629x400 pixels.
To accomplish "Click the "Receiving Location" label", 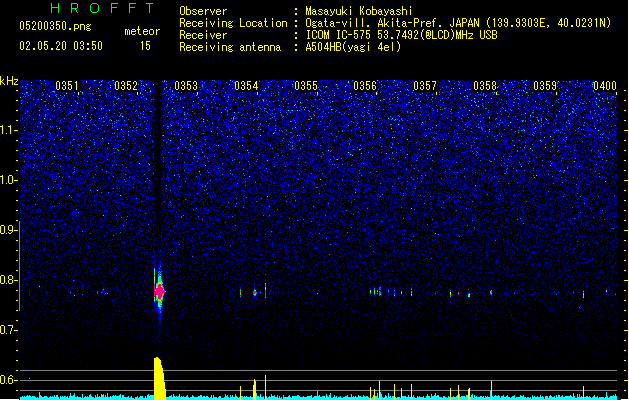I will (233, 23).
